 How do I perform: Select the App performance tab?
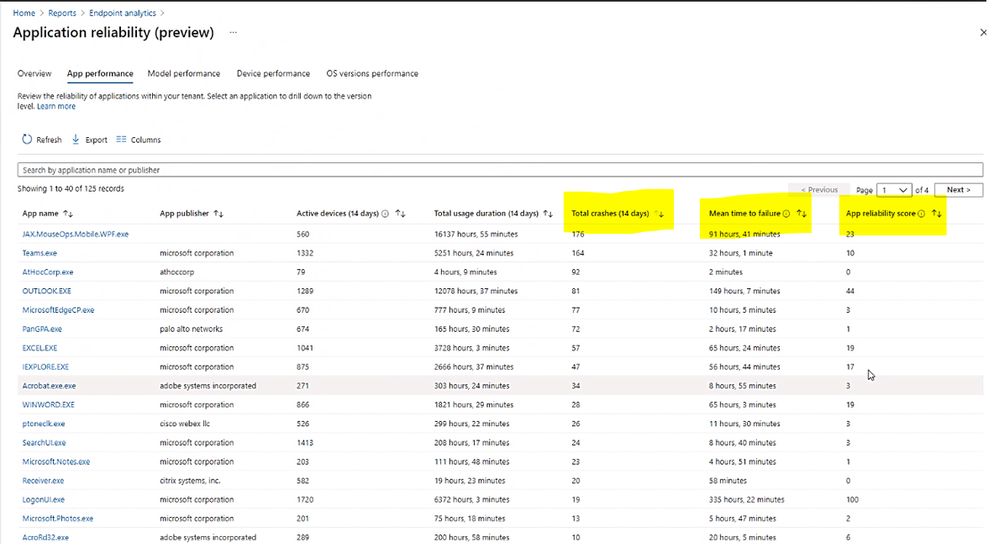(100, 73)
